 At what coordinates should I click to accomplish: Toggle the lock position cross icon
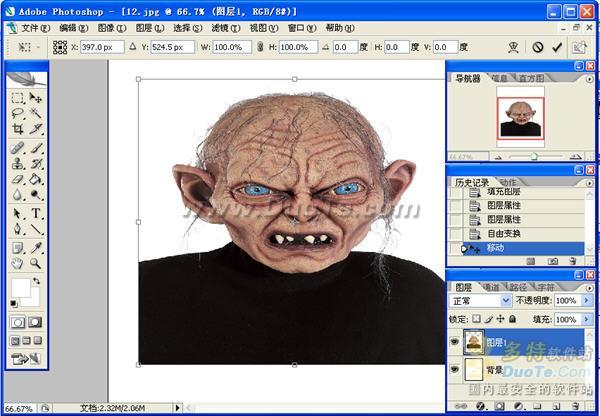501,319
